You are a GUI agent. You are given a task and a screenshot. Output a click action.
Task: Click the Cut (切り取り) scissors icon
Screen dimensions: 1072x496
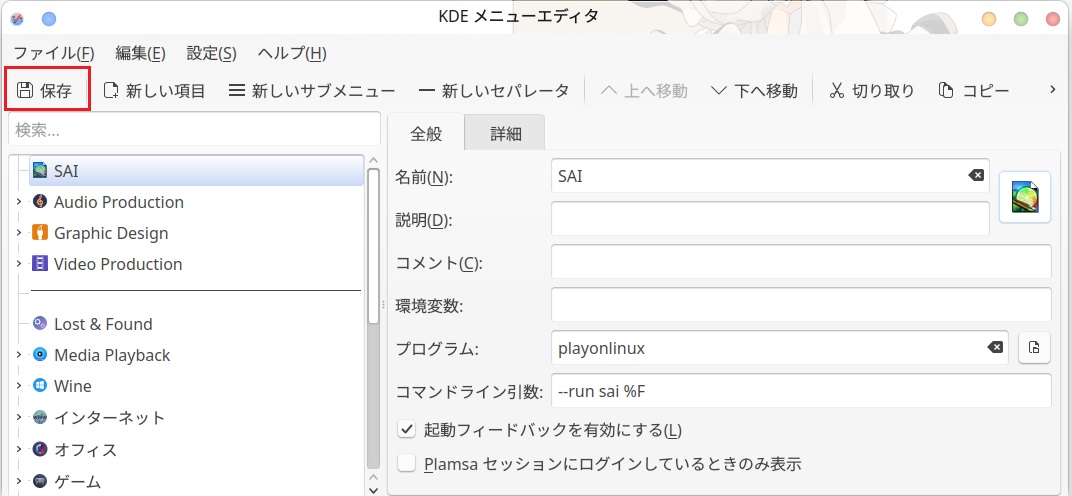coord(836,91)
